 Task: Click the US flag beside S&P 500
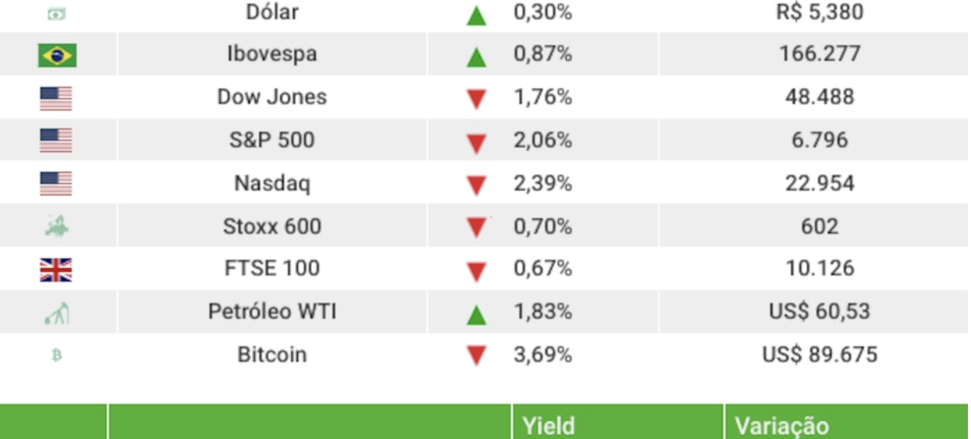tap(56, 141)
